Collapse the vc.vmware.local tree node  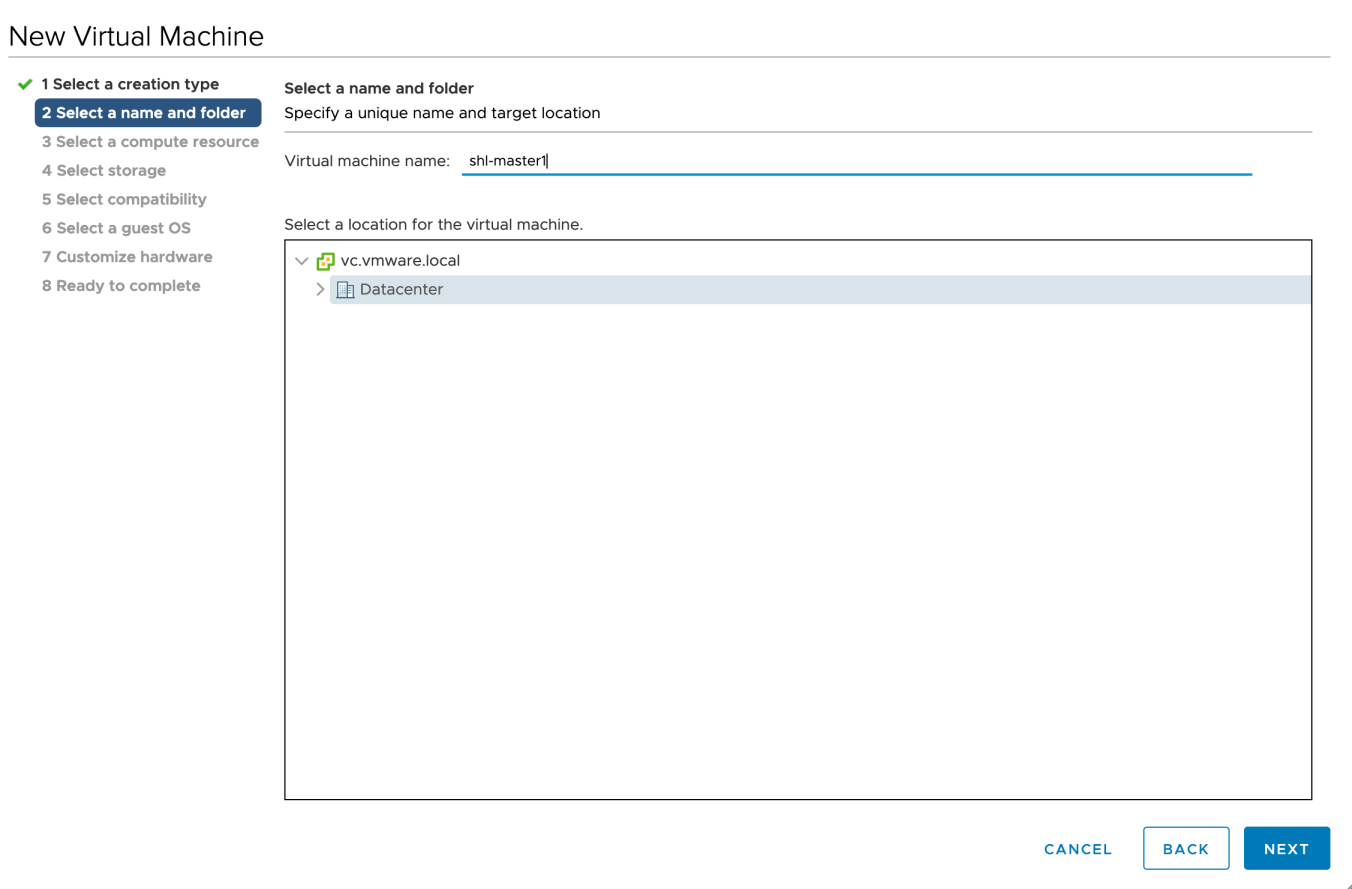(301, 260)
